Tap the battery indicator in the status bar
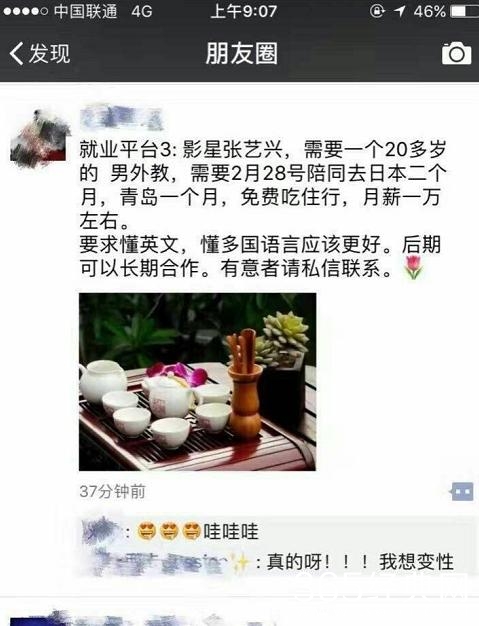 tap(465, 11)
